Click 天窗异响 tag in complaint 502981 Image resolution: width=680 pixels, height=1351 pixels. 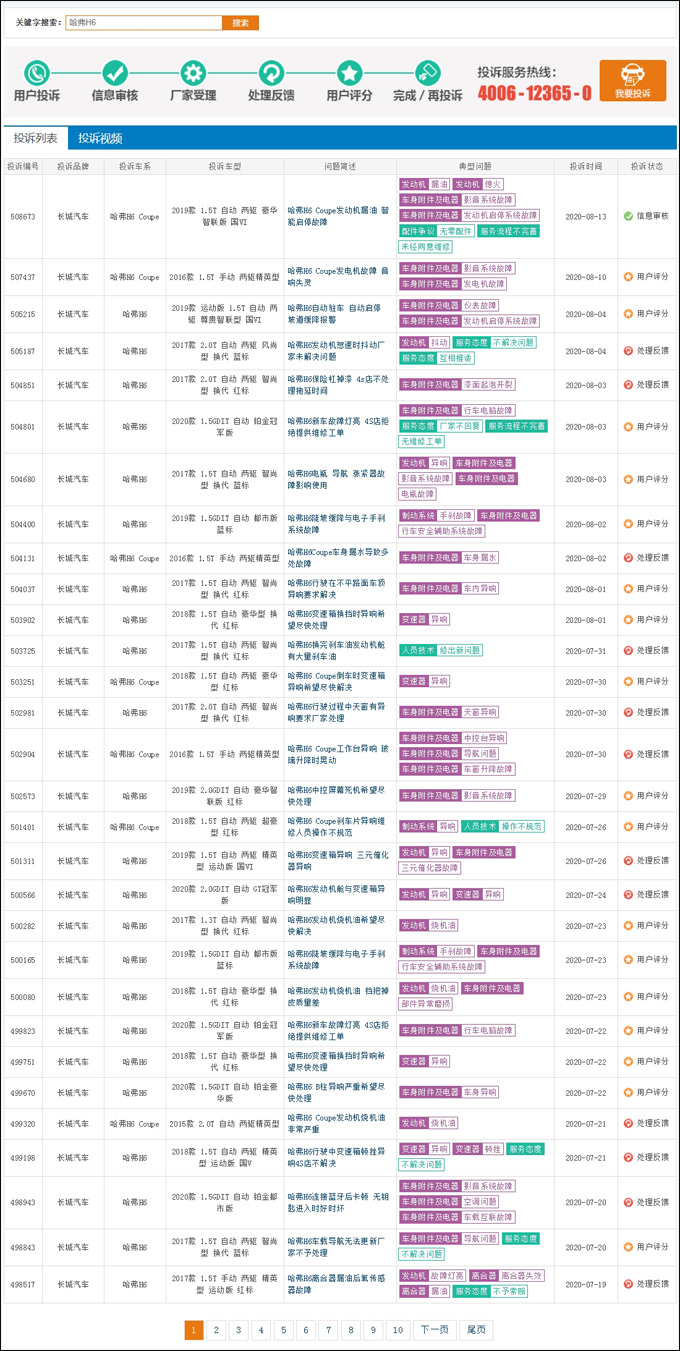(480, 713)
